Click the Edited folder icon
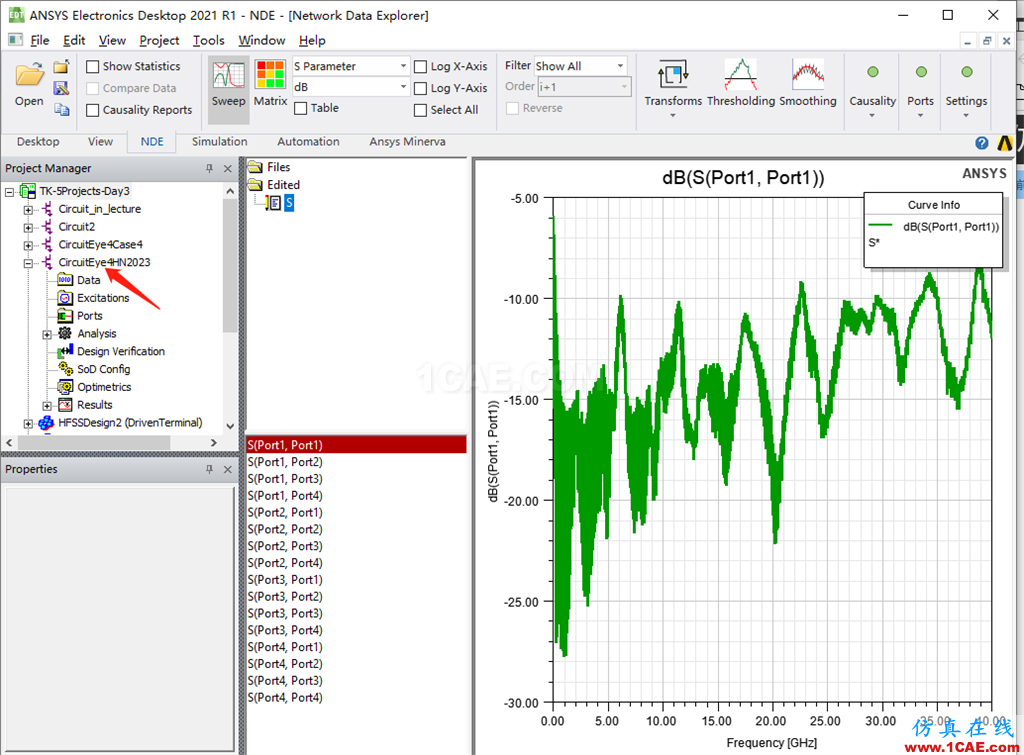Viewport: 1024px width, 755px height. [255, 185]
